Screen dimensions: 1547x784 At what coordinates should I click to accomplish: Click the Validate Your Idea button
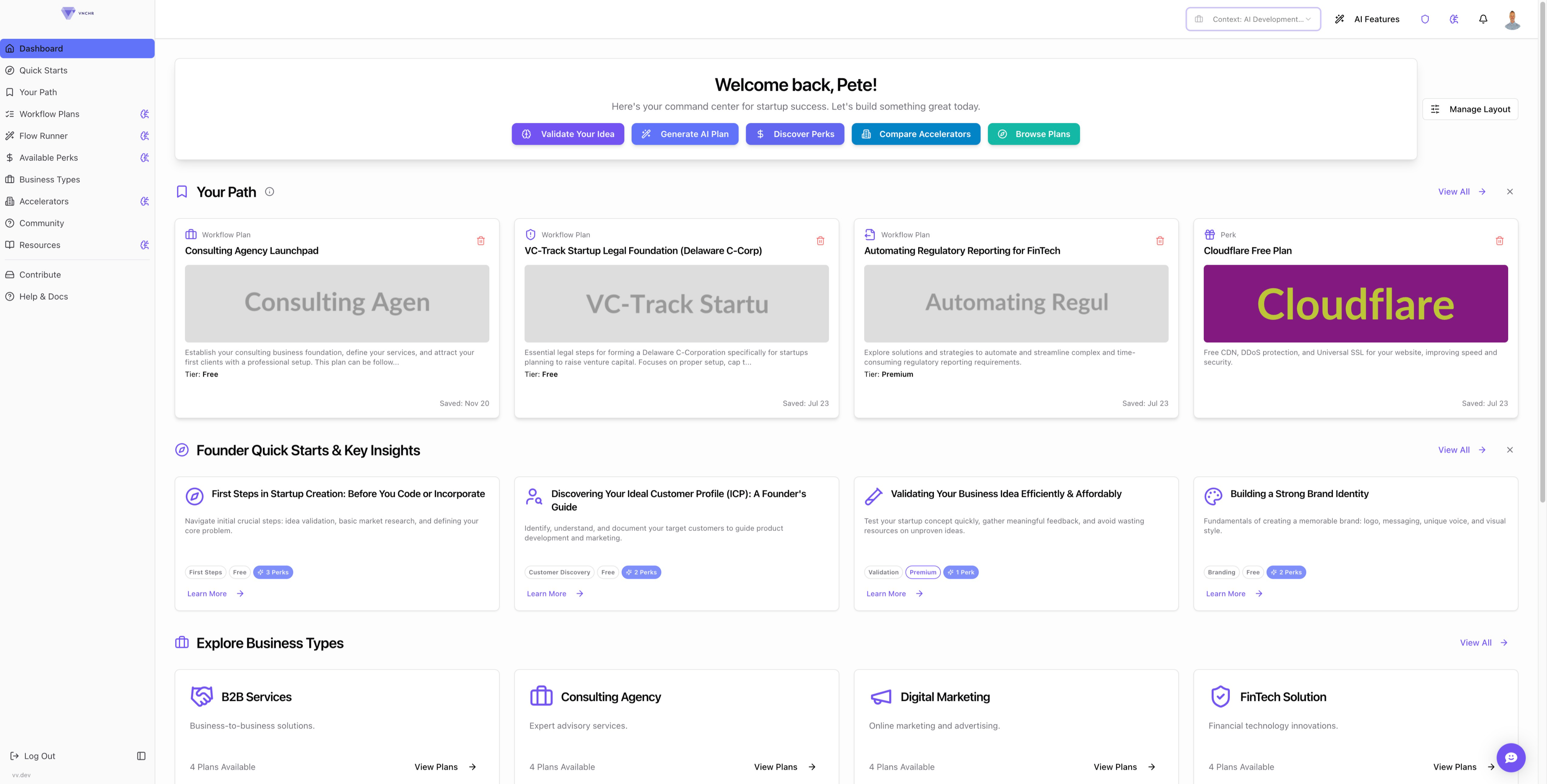(x=568, y=134)
